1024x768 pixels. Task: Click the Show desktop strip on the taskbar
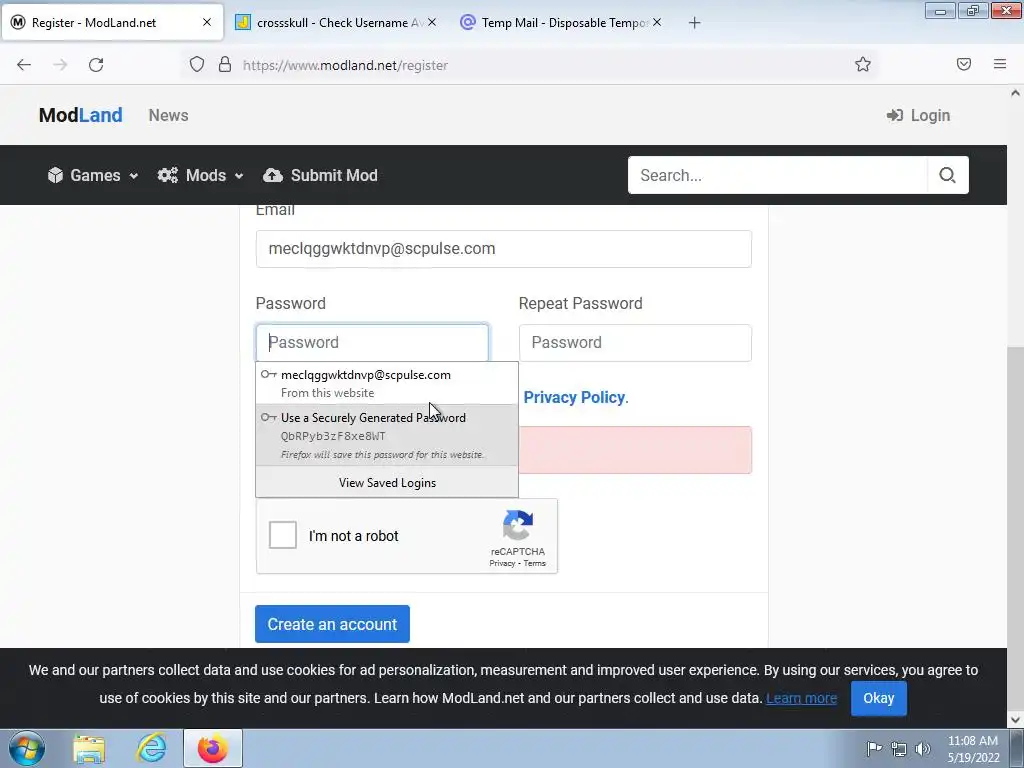pos(1017,748)
